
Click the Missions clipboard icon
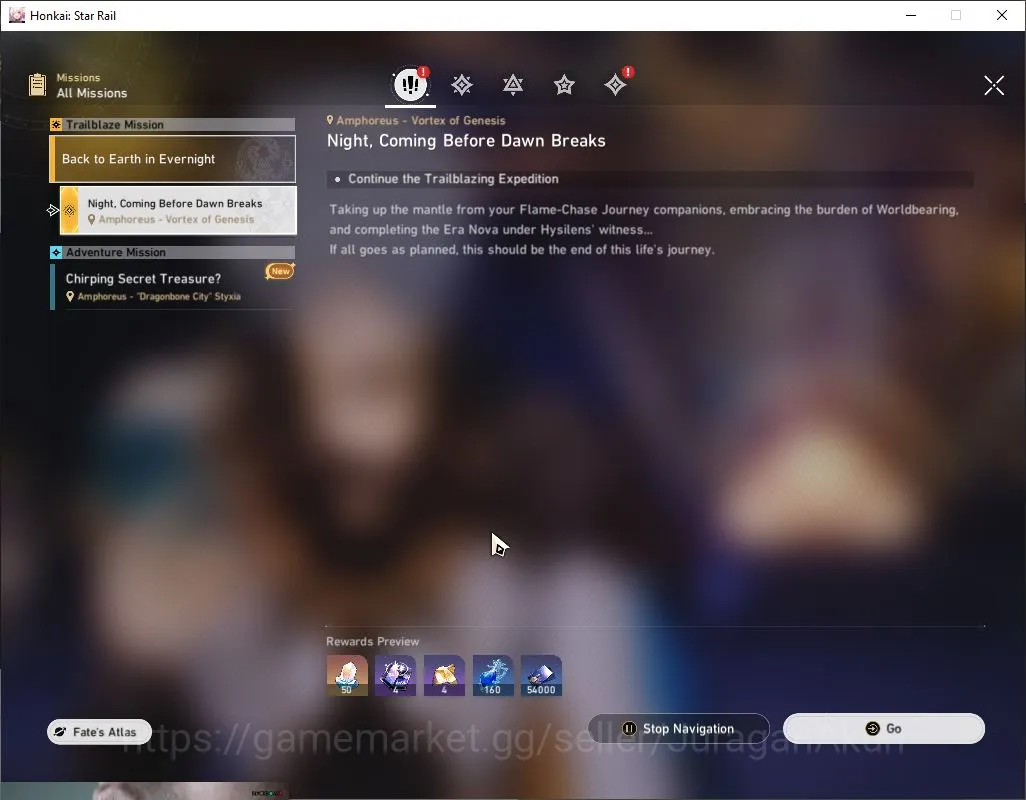pos(38,85)
